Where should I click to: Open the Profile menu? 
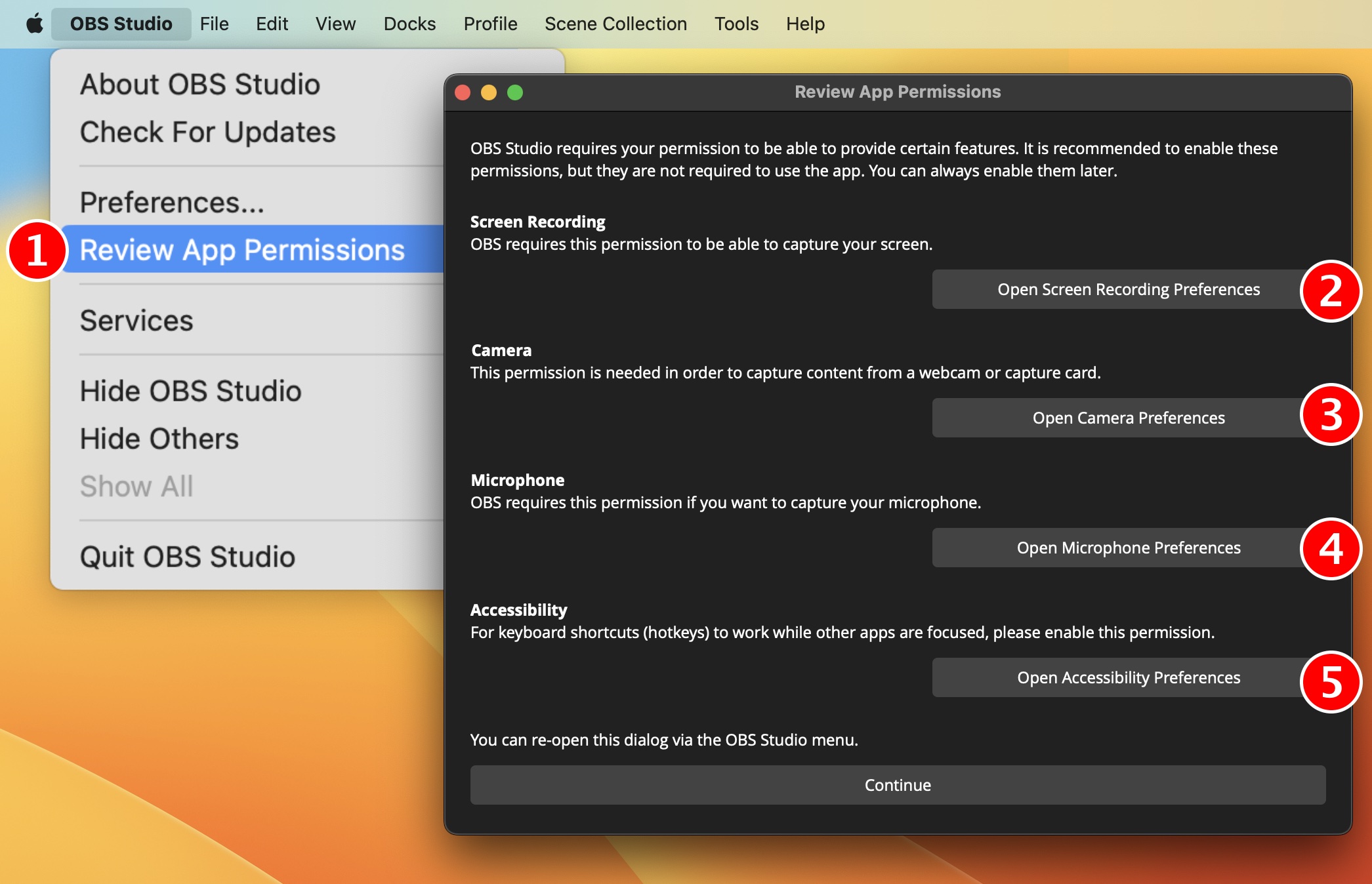pos(490,24)
